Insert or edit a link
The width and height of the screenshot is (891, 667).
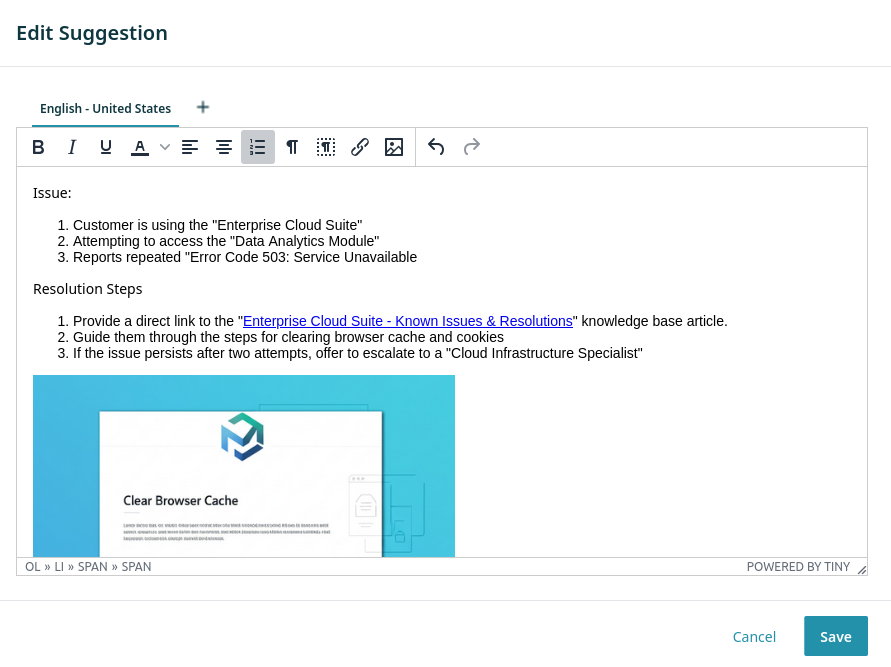(360, 147)
